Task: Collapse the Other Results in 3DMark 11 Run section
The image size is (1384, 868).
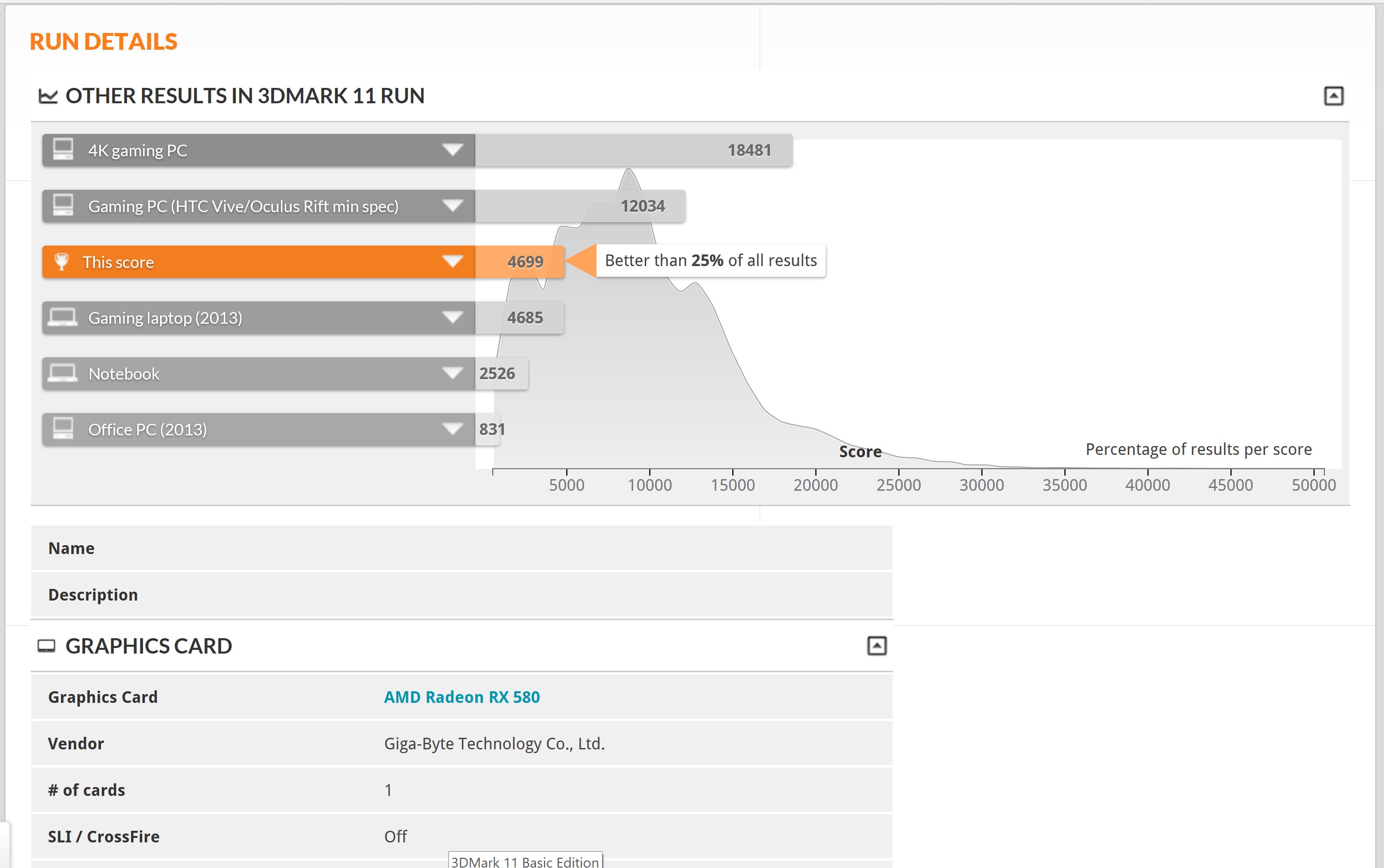Action: (1333, 96)
